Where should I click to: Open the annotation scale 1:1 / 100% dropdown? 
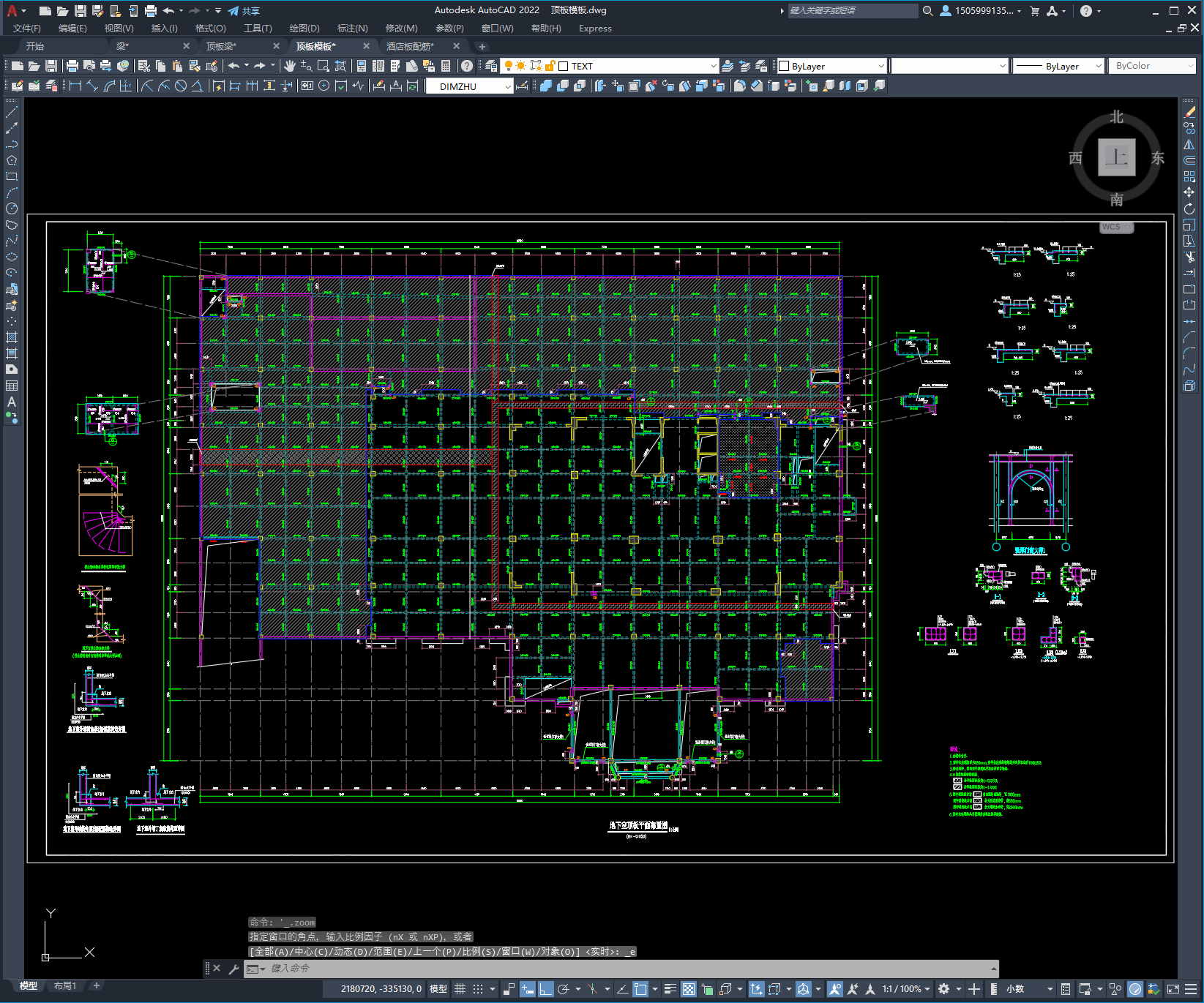click(x=906, y=989)
